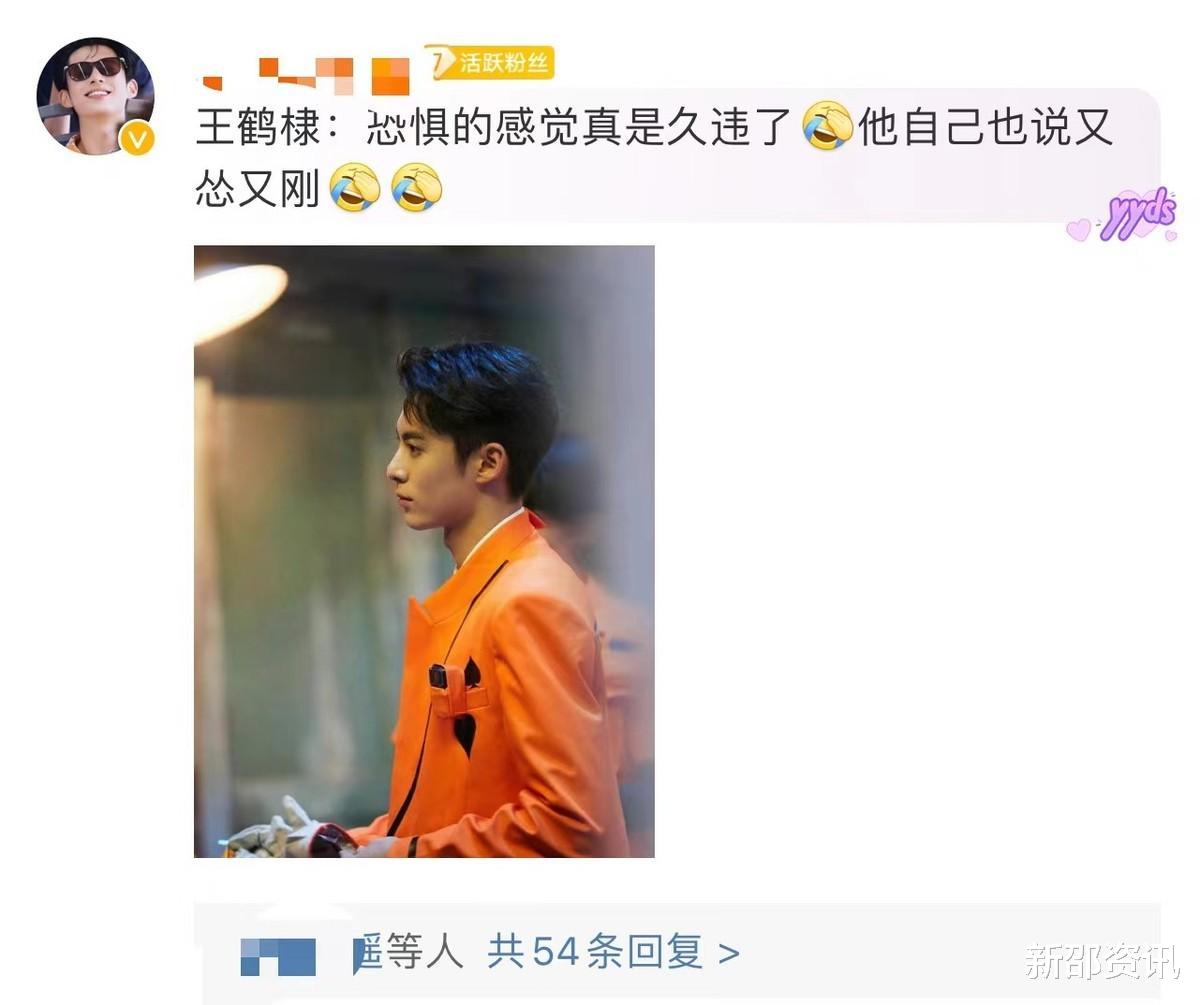The width and height of the screenshot is (1200, 1005).
Task: Click the first laughing emoji after 又怂又刚
Action: [354, 188]
